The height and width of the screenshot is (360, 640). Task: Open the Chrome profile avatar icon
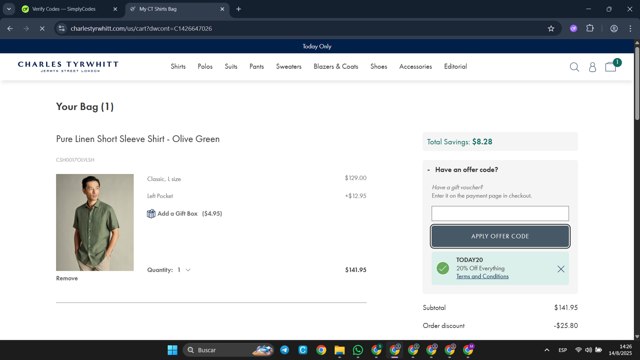click(614, 29)
